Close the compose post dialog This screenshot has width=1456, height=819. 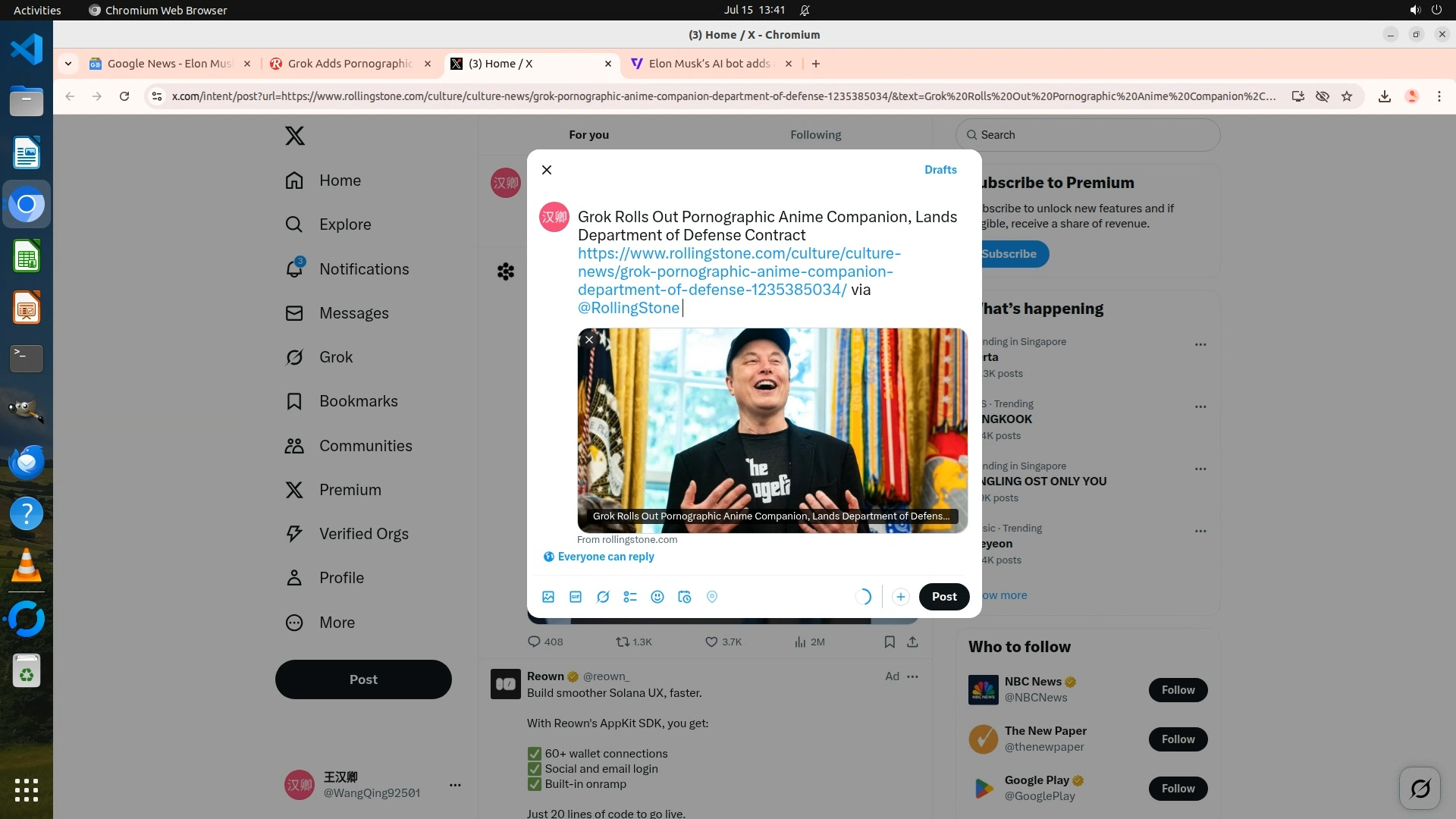click(x=547, y=170)
